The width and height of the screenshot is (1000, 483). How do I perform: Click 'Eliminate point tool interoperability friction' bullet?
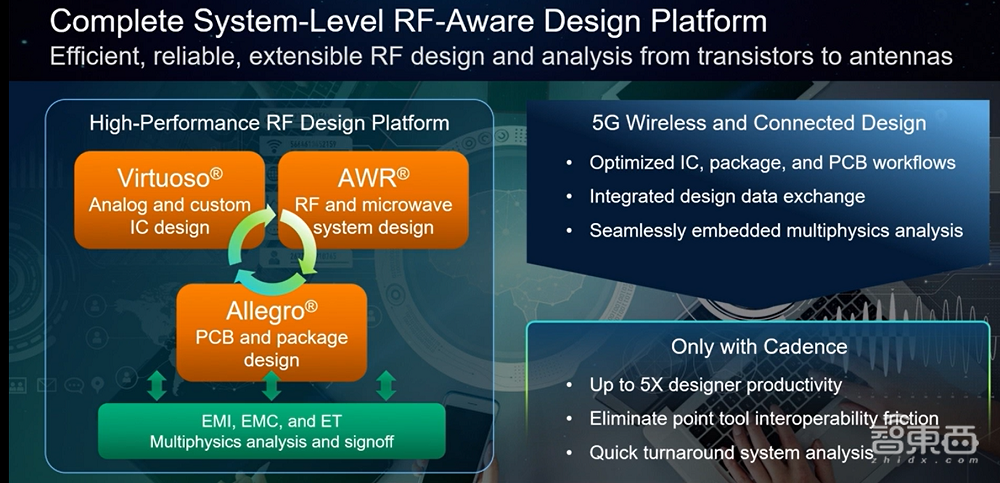tap(763, 418)
